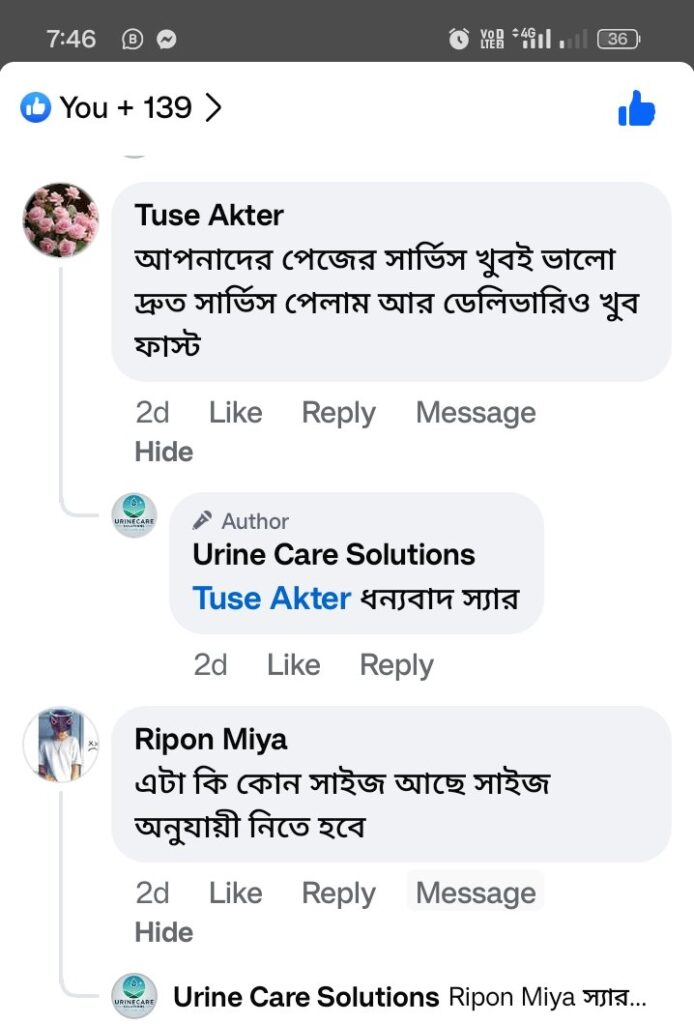Viewport: 694px width, 1024px height.
Task: Open Ripon Miya's profile picture
Action: [x=60, y=745]
